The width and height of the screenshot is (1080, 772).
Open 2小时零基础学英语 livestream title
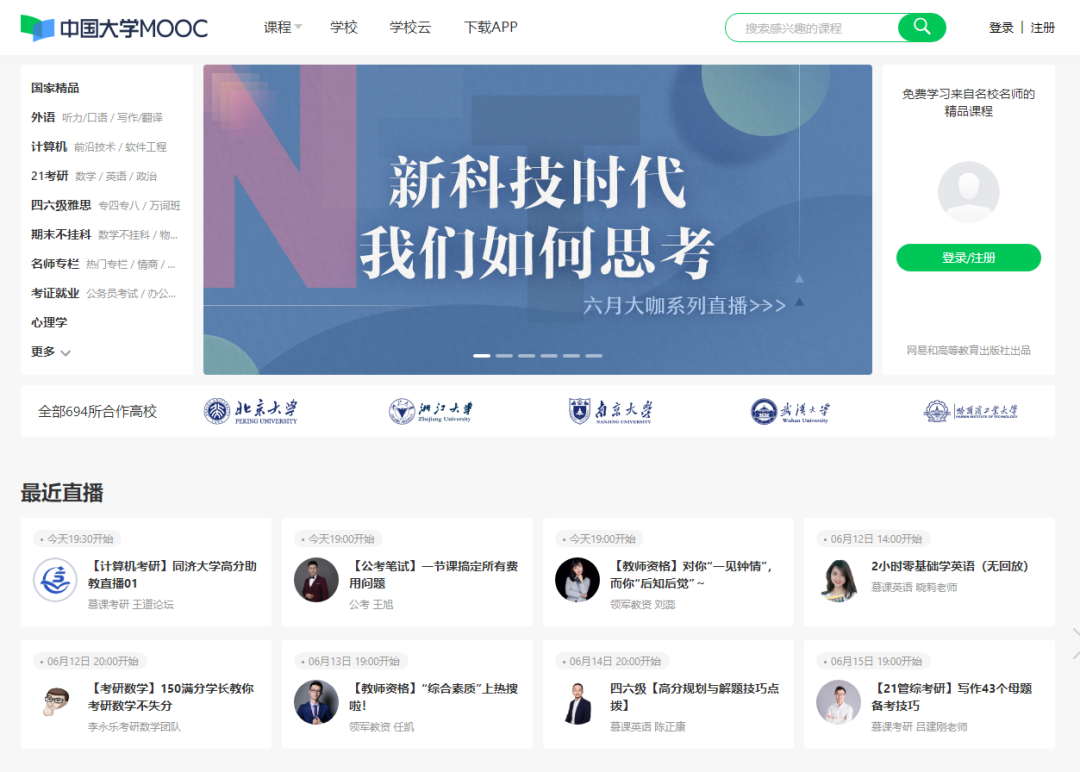[x=949, y=566]
